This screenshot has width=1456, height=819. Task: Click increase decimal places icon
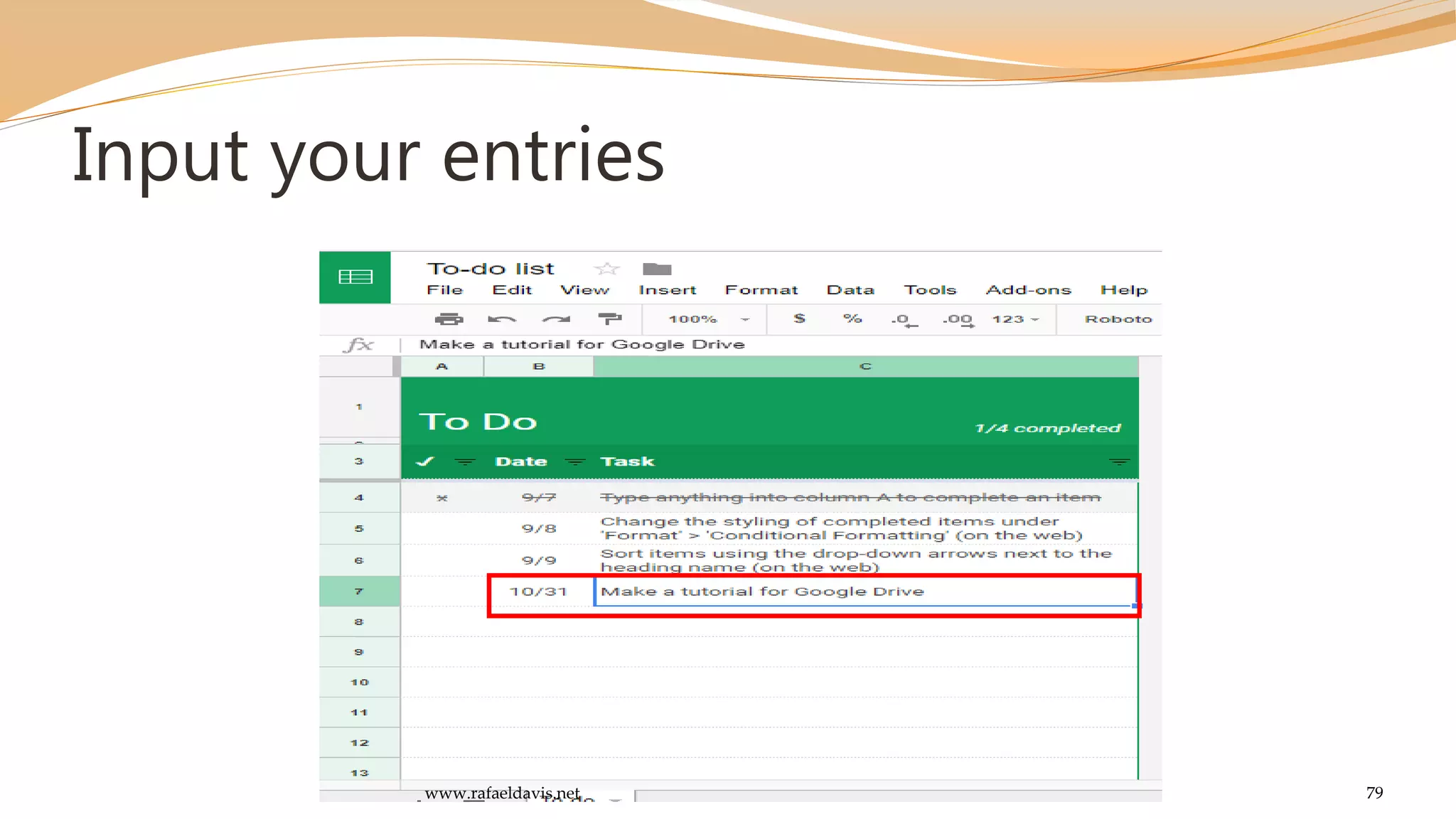(958, 320)
